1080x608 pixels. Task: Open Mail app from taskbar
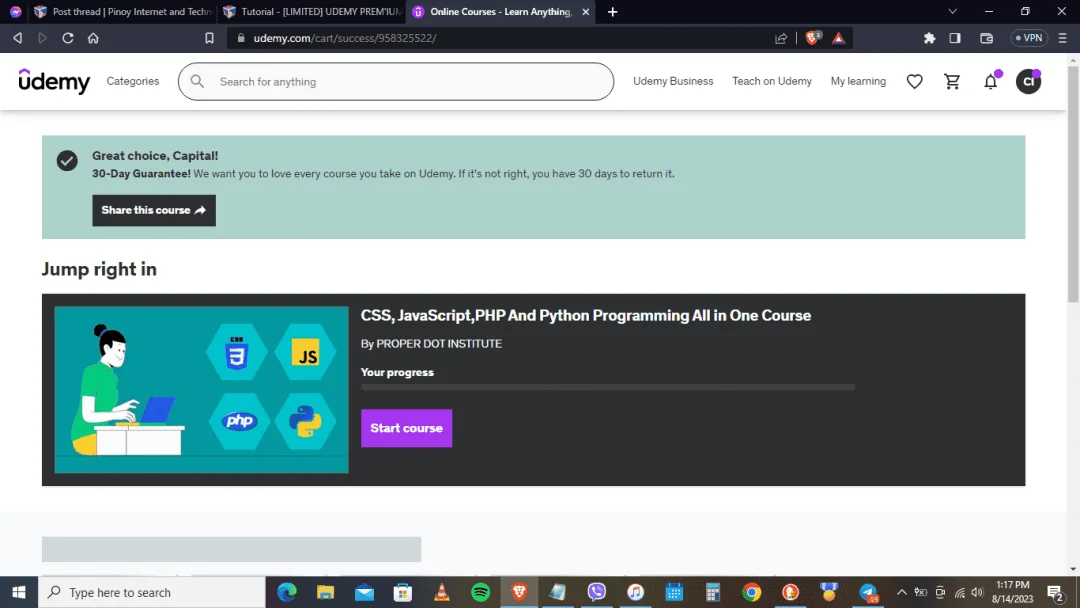pos(364,592)
